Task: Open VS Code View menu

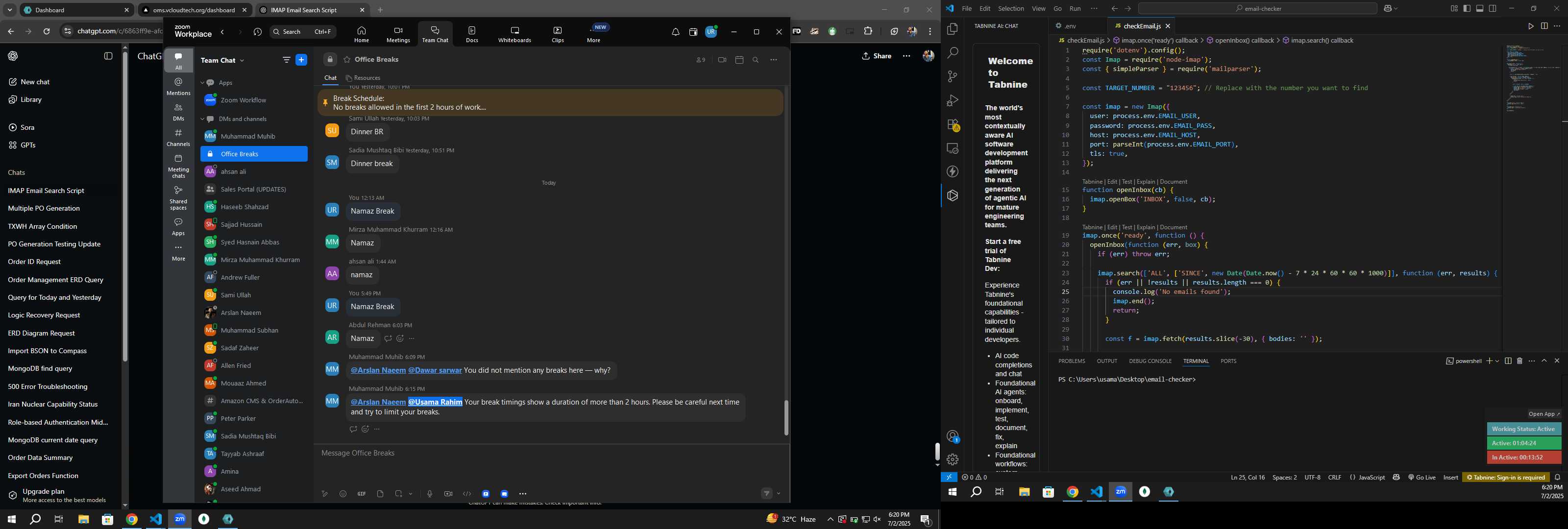Action: point(1038,8)
